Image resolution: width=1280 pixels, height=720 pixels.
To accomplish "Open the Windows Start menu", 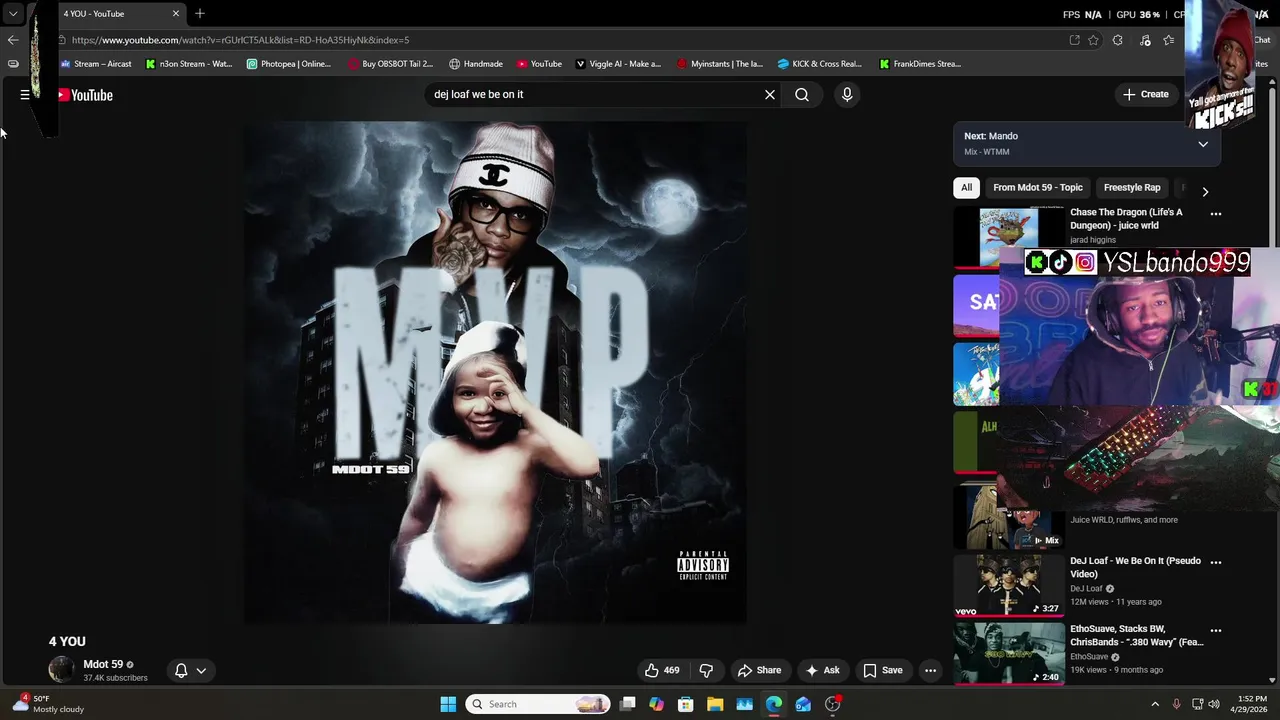I will pos(448,704).
